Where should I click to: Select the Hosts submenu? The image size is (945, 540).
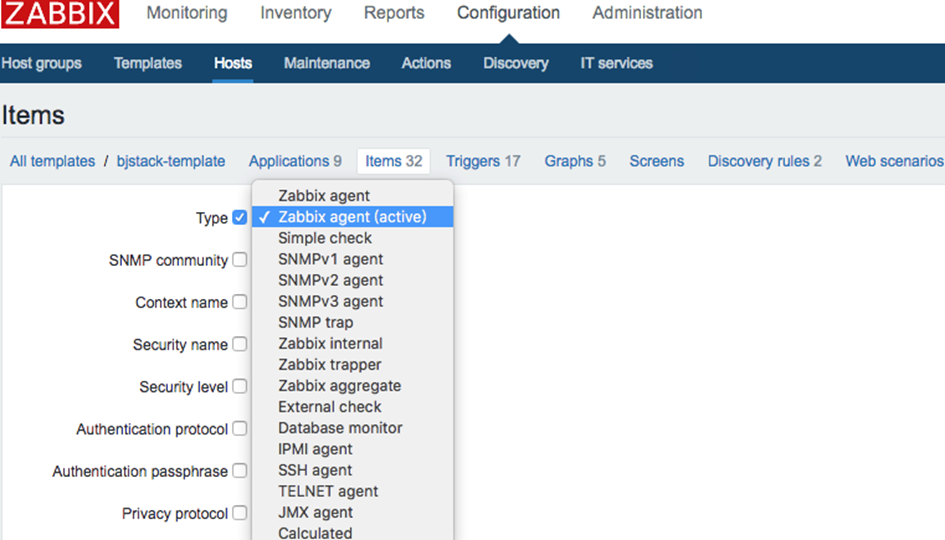click(x=233, y=63)
